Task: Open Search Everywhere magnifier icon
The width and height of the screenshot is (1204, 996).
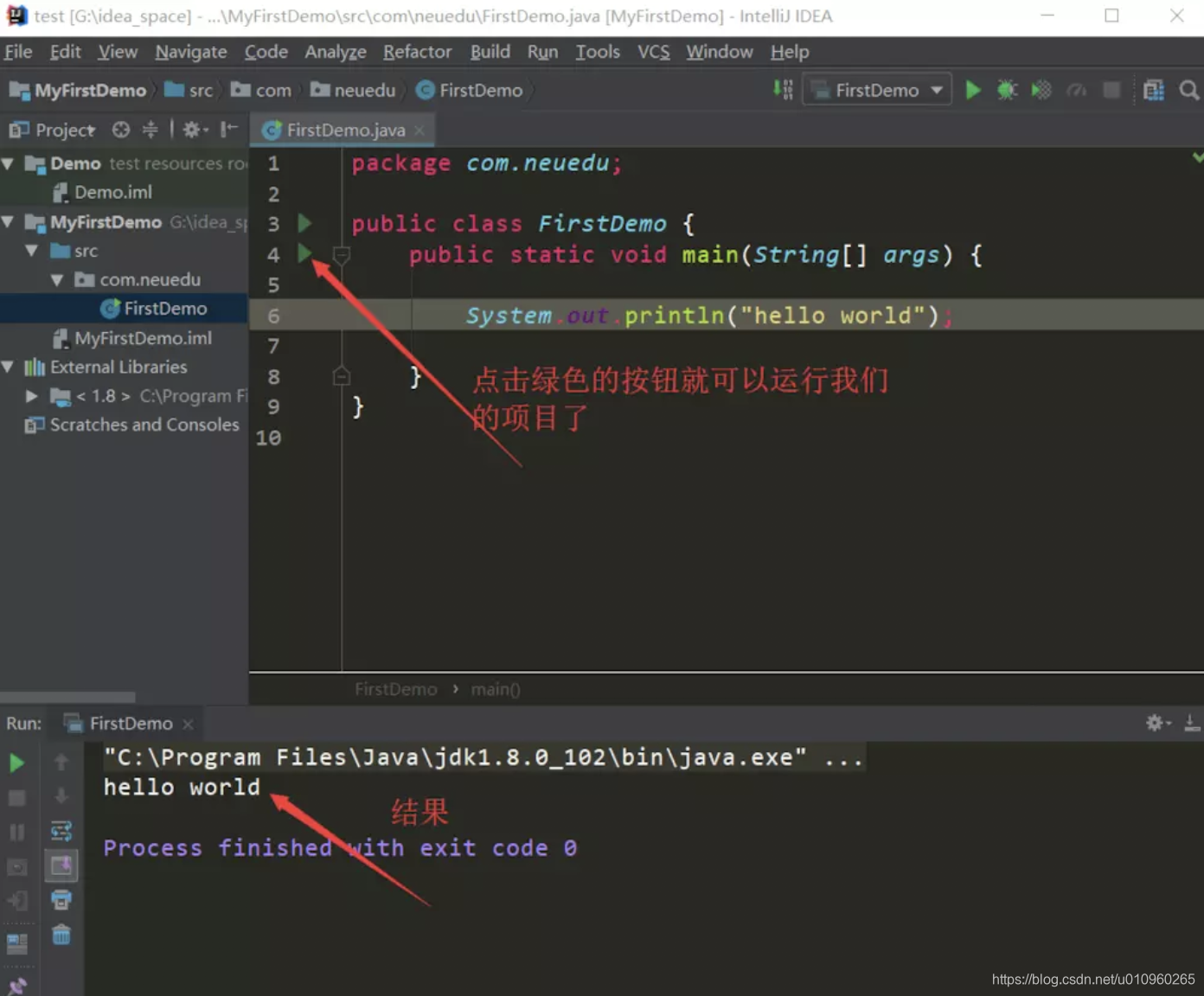Action: (1189, 90)
